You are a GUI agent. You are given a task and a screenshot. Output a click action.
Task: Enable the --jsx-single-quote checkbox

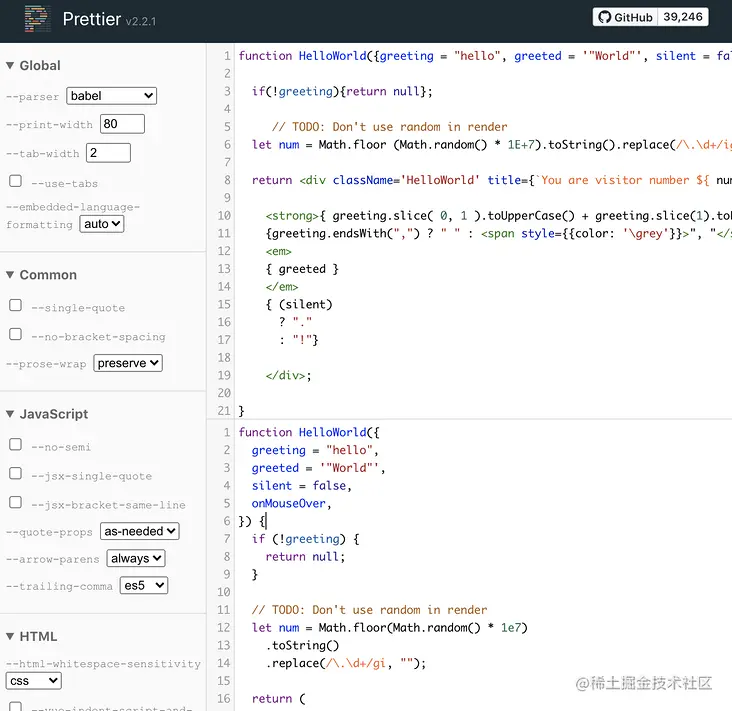15,473
